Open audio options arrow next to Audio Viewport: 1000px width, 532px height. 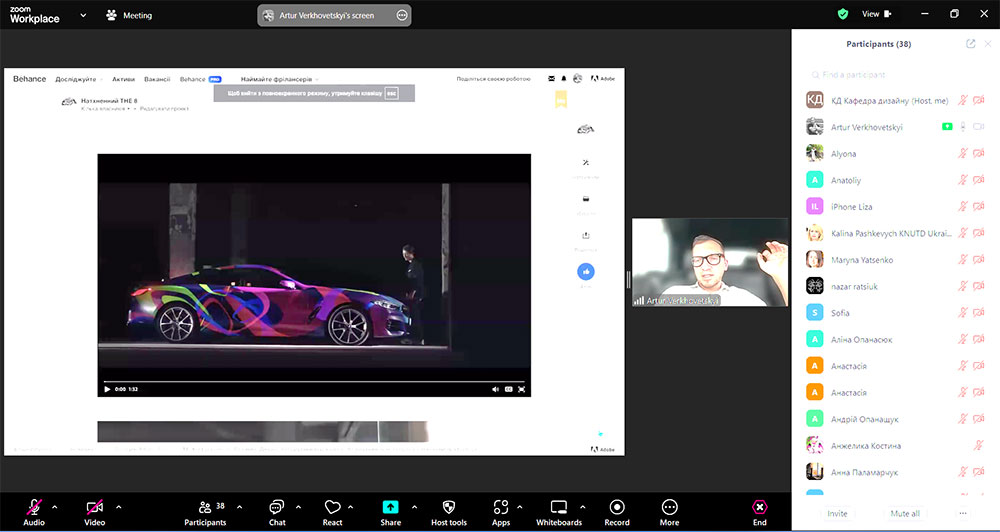pos(54,508)
